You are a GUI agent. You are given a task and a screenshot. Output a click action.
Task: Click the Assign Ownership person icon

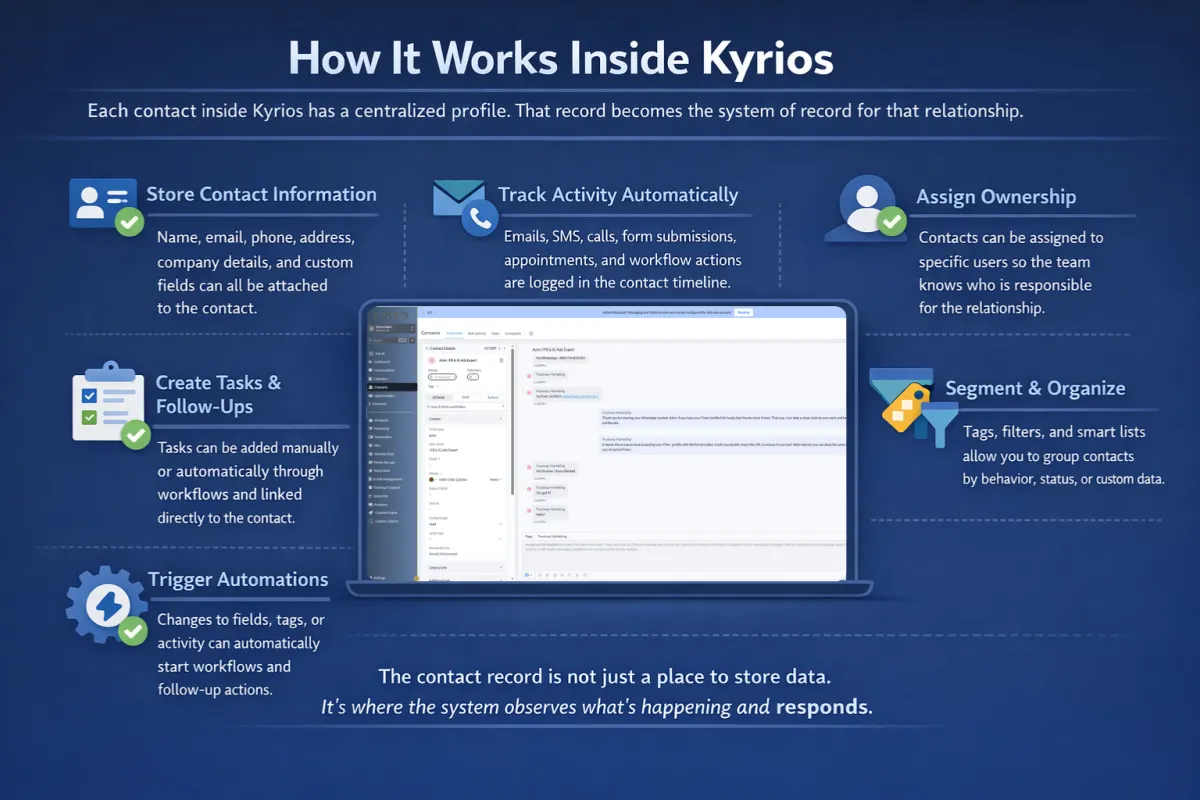tap(865, 208)
